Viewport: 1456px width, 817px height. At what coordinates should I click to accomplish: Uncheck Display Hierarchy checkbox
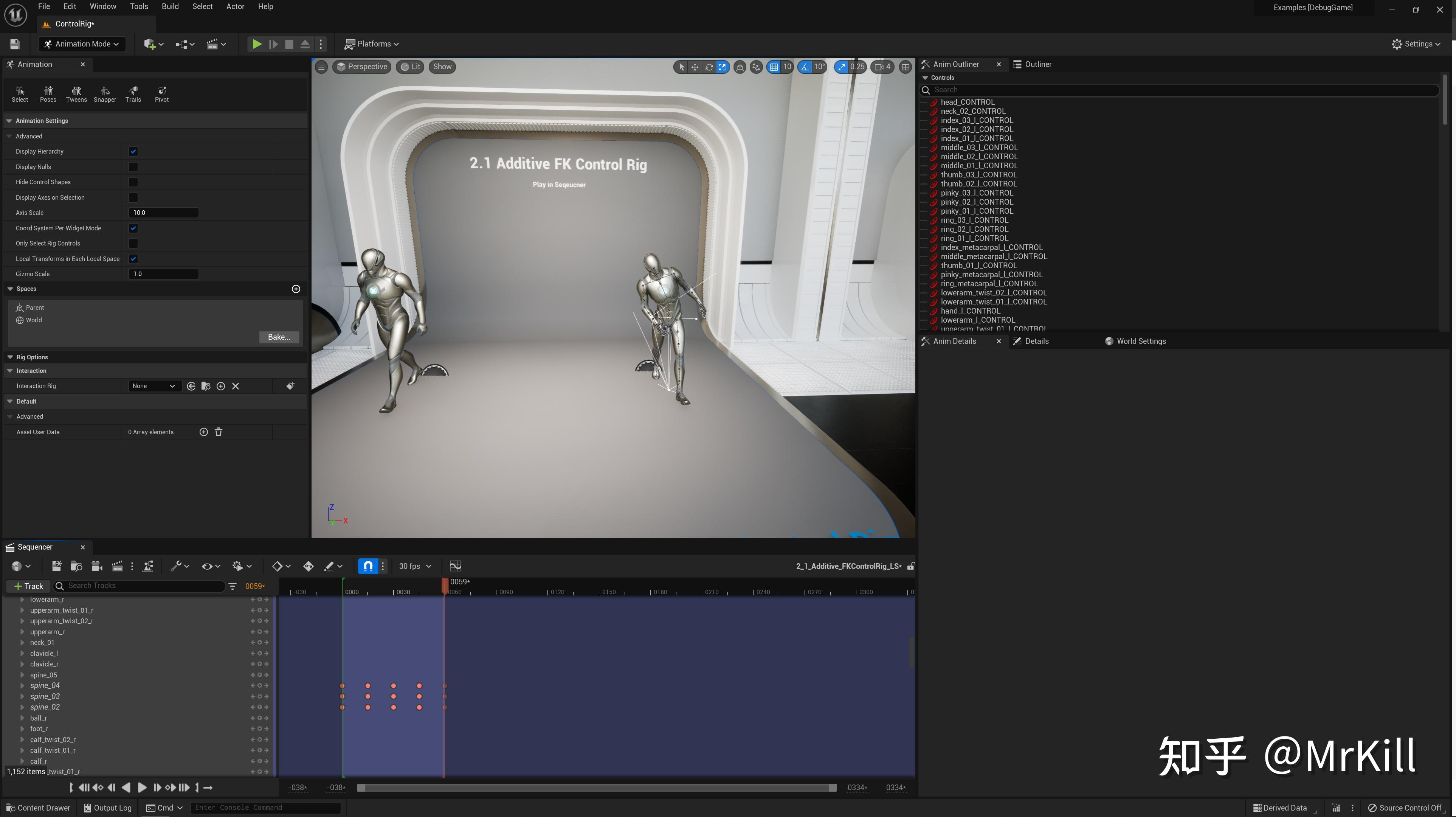coord(133,152)
